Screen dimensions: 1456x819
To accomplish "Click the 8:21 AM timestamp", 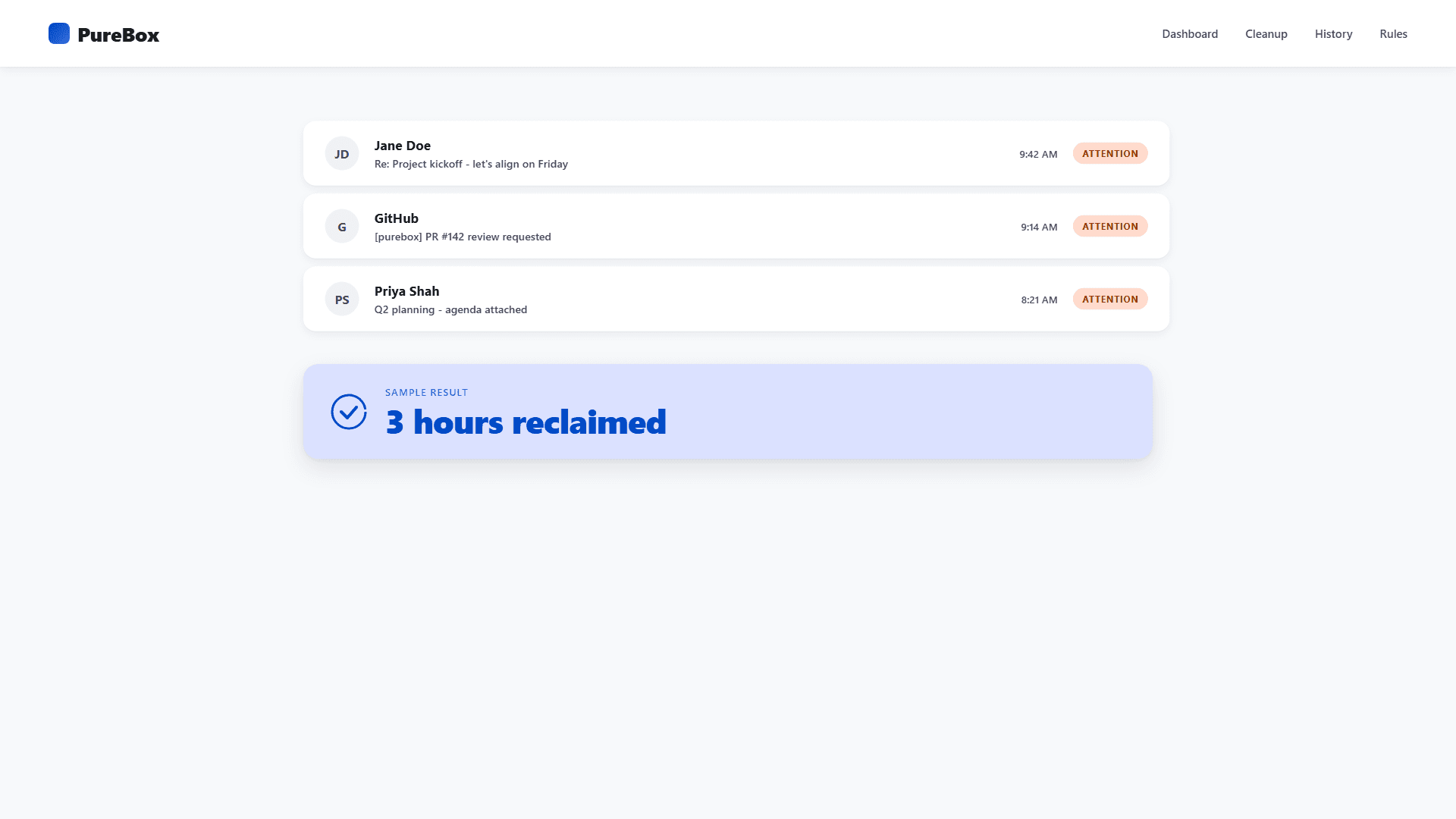I will click(1039, 300).
